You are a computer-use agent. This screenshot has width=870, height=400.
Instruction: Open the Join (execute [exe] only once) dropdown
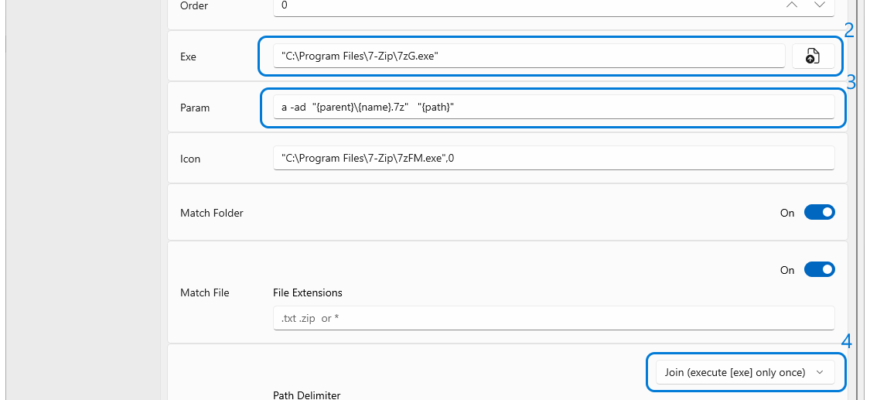(746, 373)
